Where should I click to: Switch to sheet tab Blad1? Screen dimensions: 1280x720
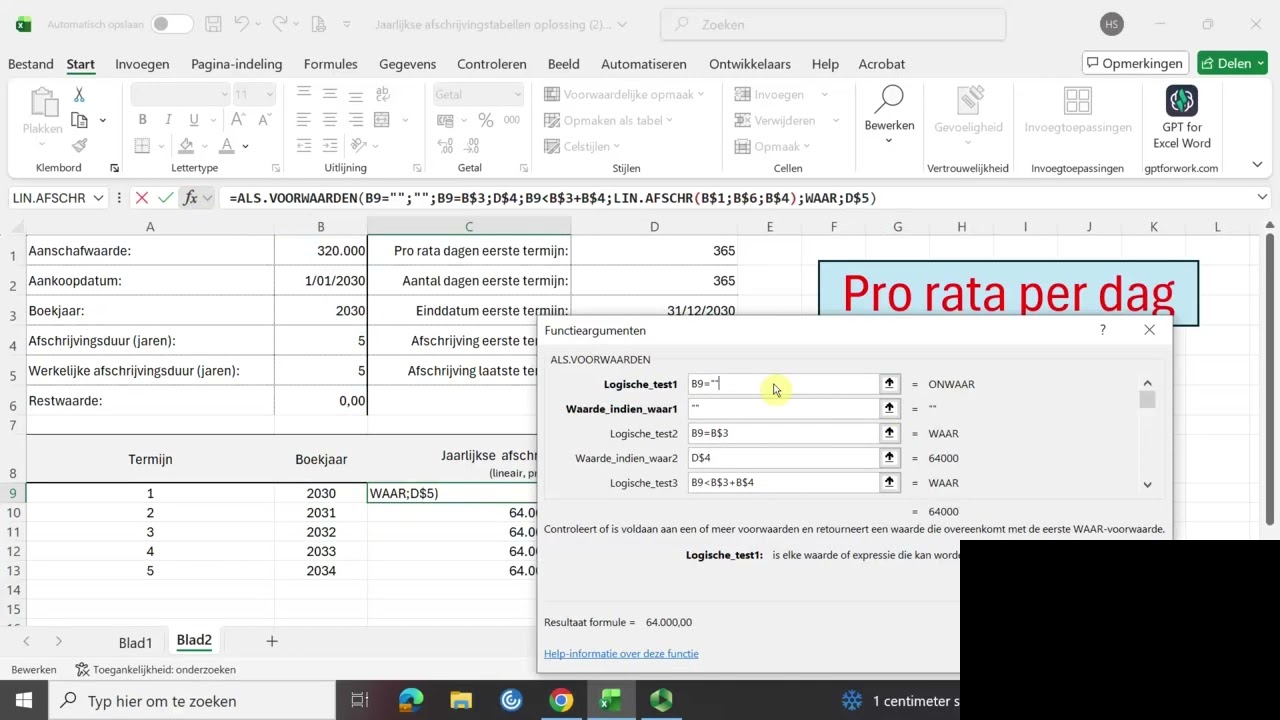pyautogui.click(x=136, y=642)
